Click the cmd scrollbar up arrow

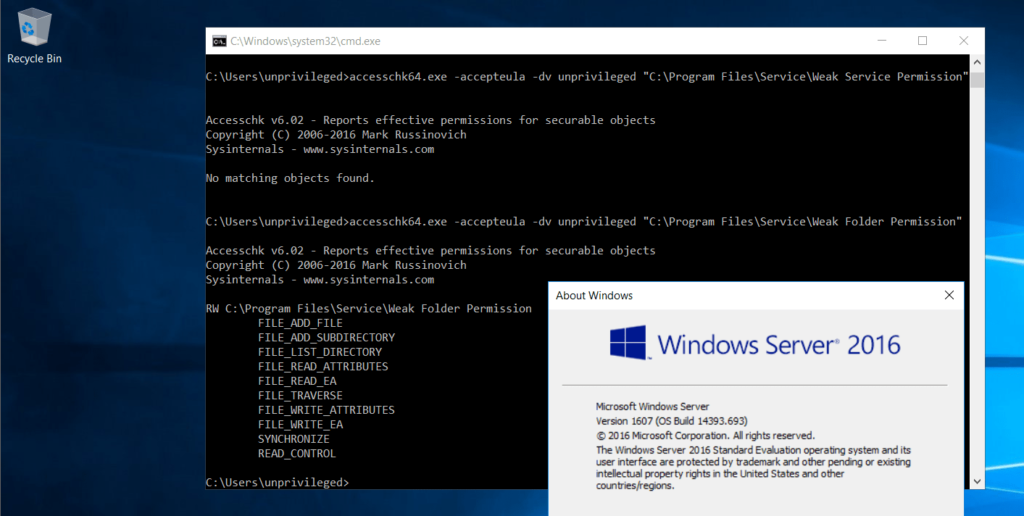pyautogui.click(x=977, y=63)
